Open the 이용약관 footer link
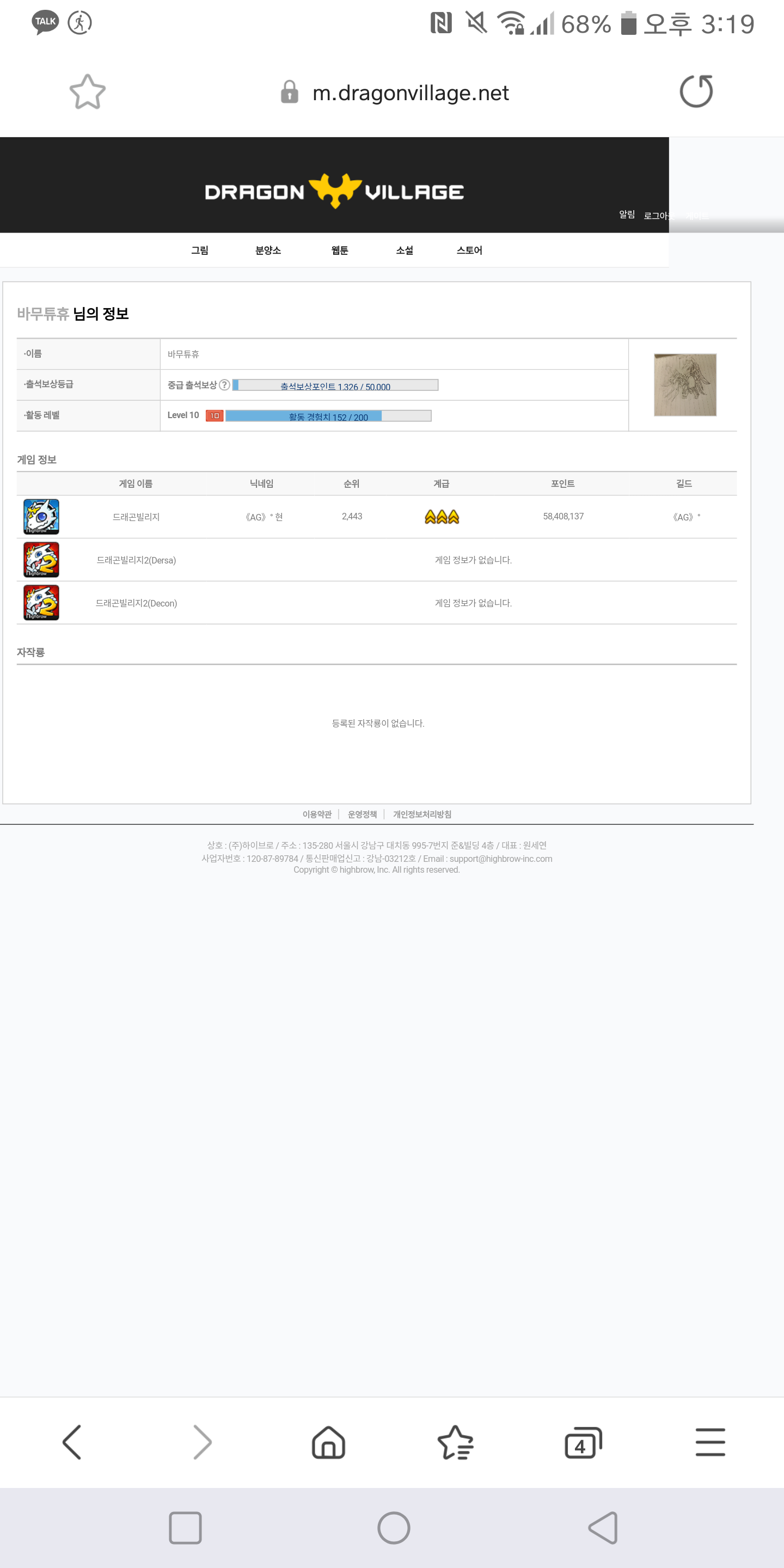Screen dimensions: 784x1568 pyautogui.click(x=316, y=814)
